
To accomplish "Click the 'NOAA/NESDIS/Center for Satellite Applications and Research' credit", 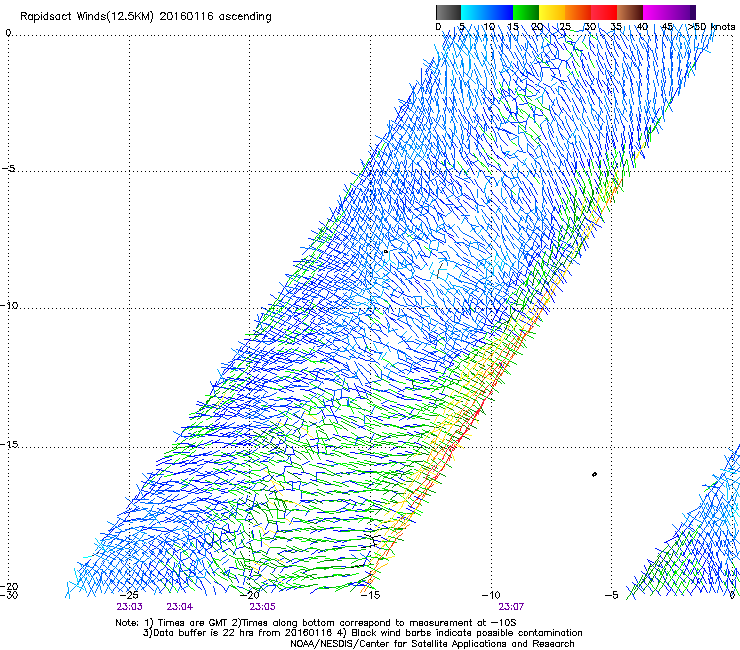I will click(x=432, y=644).
